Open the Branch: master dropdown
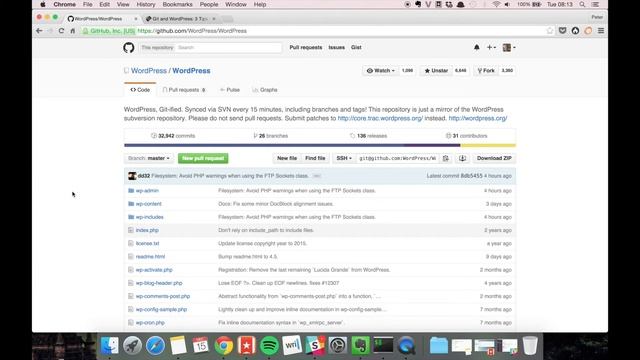Screen dimensions: 640x360 click(149, 158)
